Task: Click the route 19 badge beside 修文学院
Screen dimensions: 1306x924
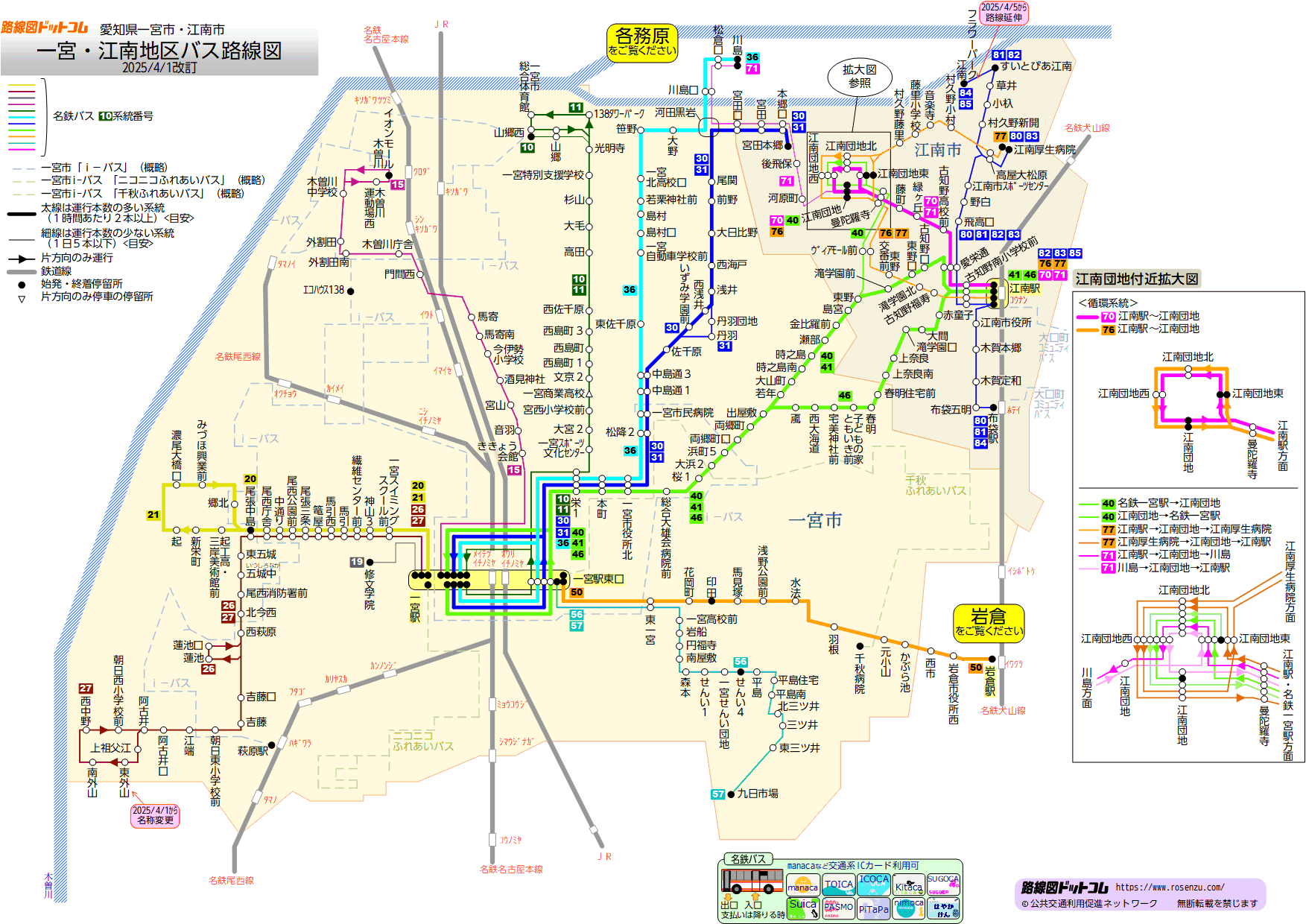Action: [x=357, y=562]
